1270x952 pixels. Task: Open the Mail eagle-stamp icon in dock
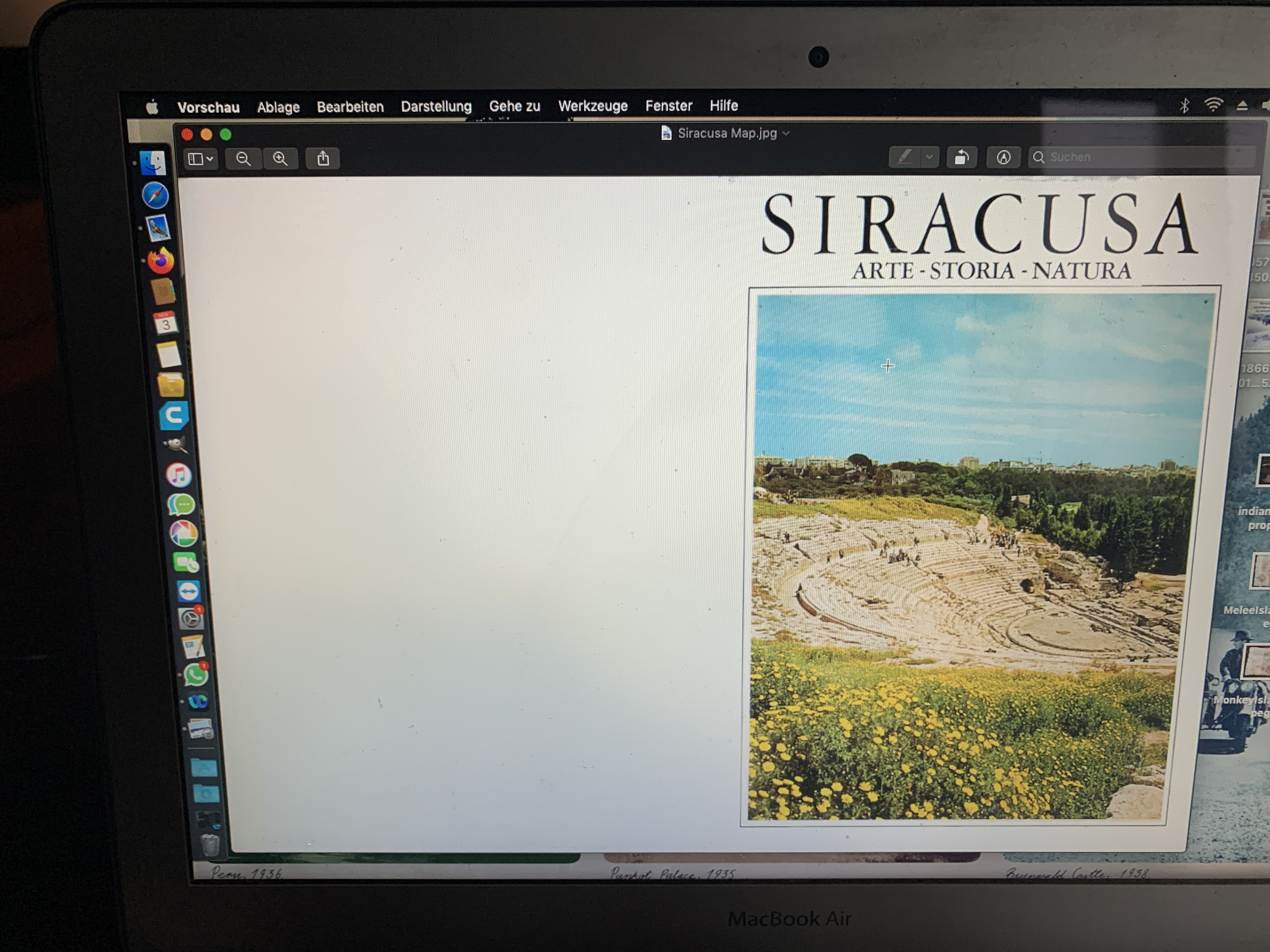(x=158, y=228)
